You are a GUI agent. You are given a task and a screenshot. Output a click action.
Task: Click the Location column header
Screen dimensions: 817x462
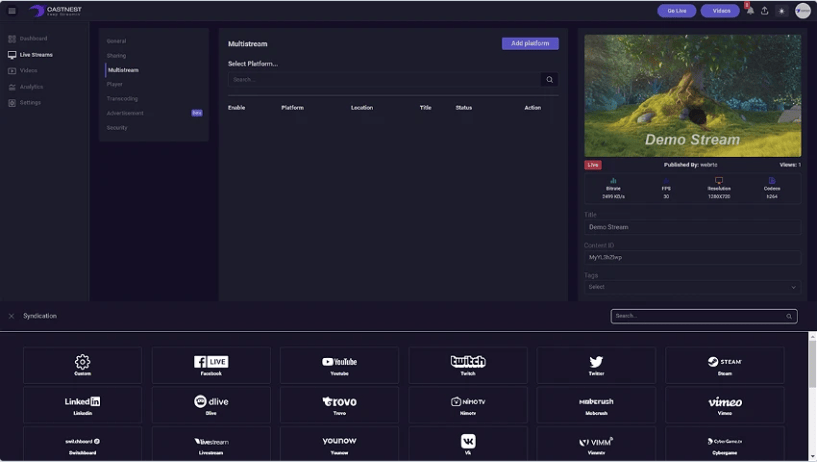click(362, 108)
